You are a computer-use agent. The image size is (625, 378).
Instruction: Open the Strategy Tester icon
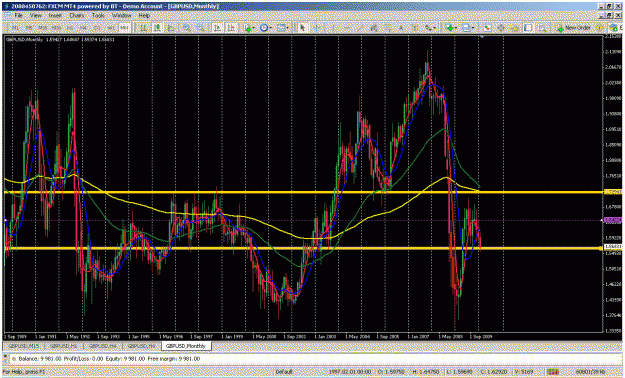542,28
